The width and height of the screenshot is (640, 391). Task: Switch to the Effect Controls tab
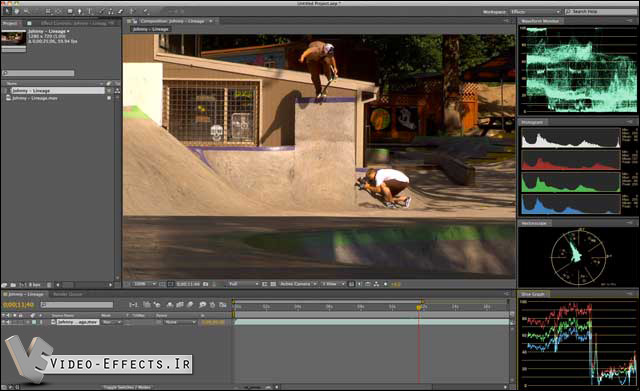[x=73, y=23]
